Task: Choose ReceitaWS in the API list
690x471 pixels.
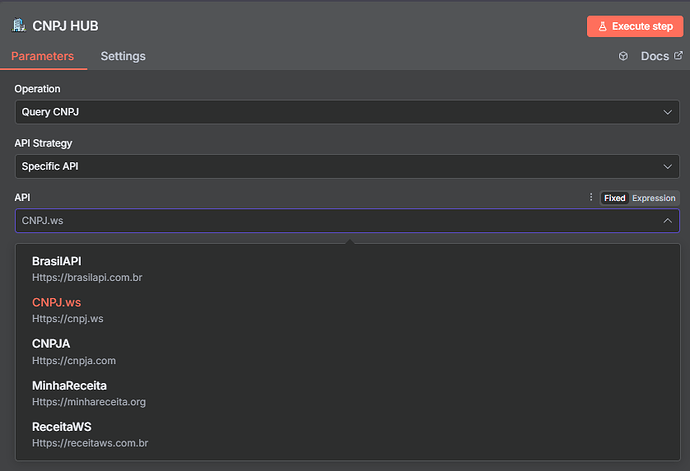Action: [62, 426]
